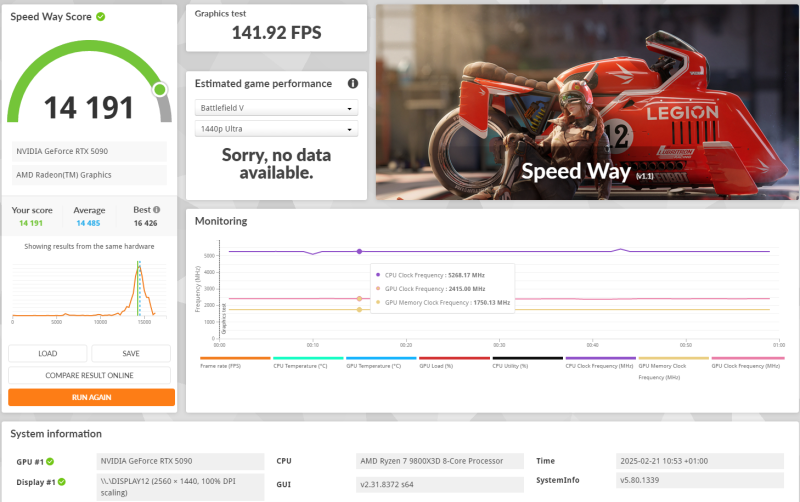Click the Best score value 16 426
Screen dimensions: 800x502
click(145, 223)
